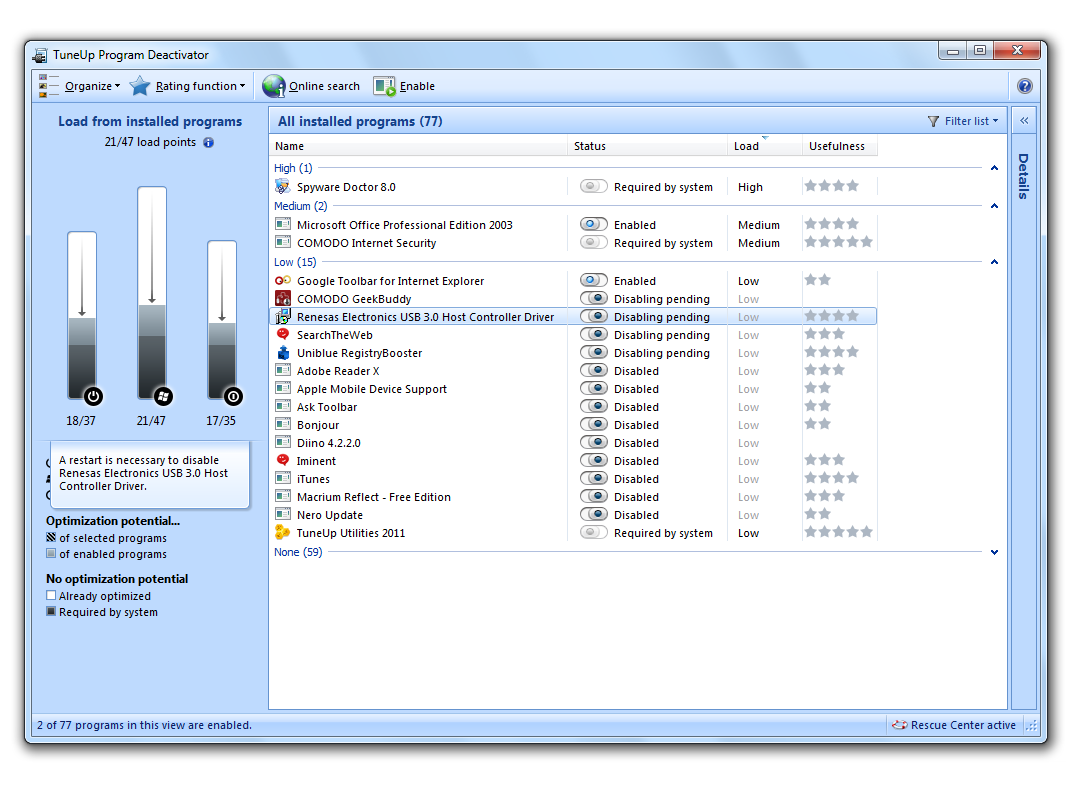Click the COMODO GeekBuddy program icon

pos(282,299)
